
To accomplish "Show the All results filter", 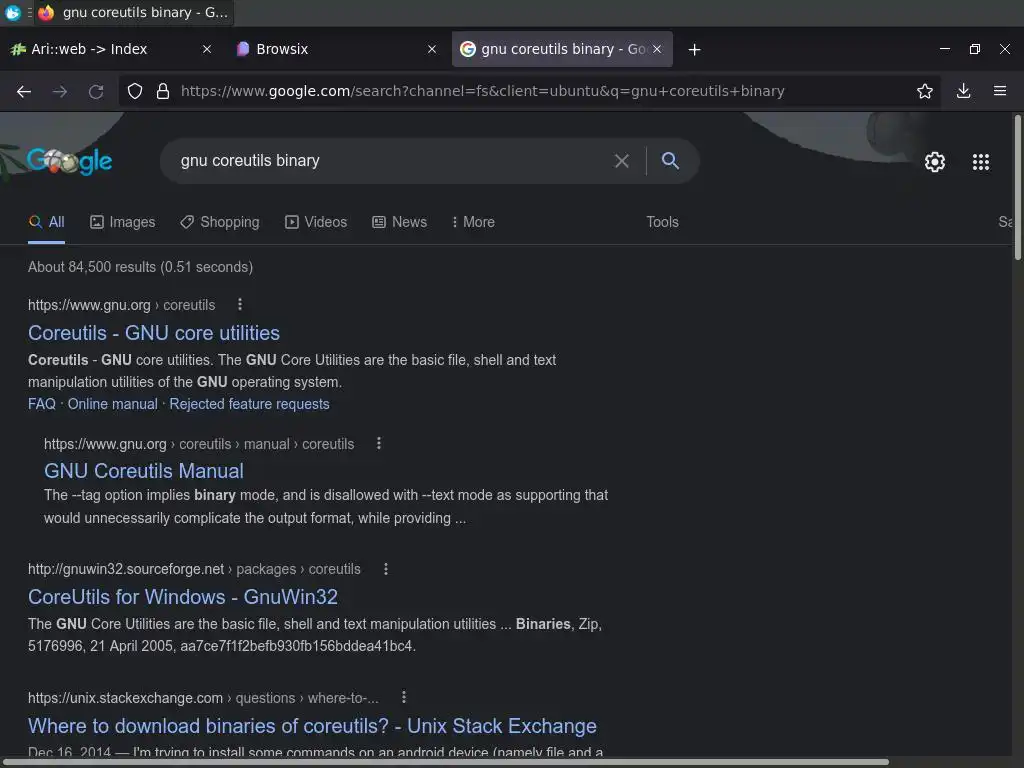I will click(46, 222).
